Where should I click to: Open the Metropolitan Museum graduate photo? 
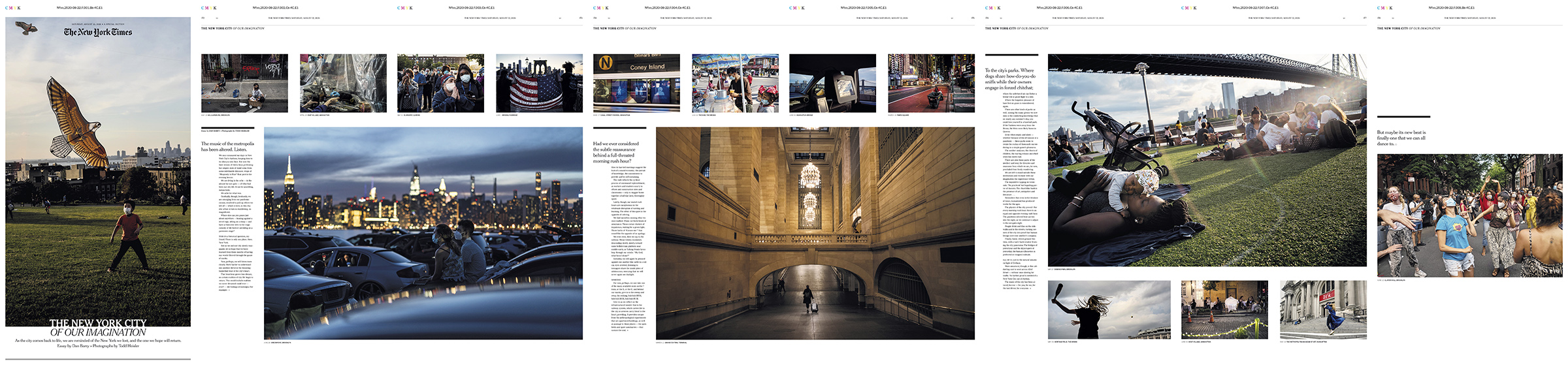[1323, 310]
